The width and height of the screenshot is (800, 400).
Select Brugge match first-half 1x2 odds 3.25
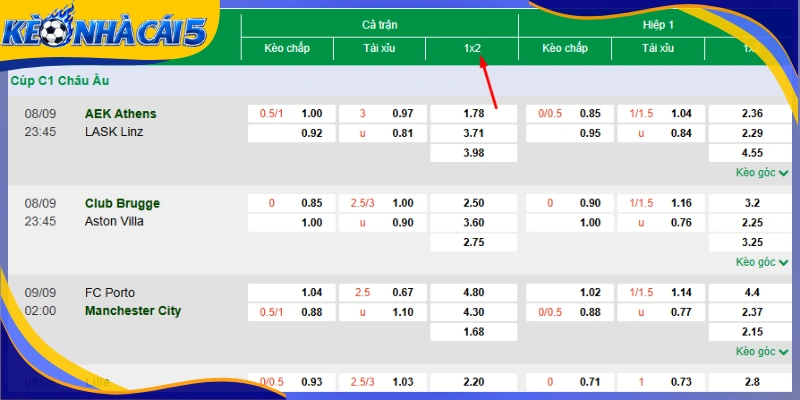(752, 242)
